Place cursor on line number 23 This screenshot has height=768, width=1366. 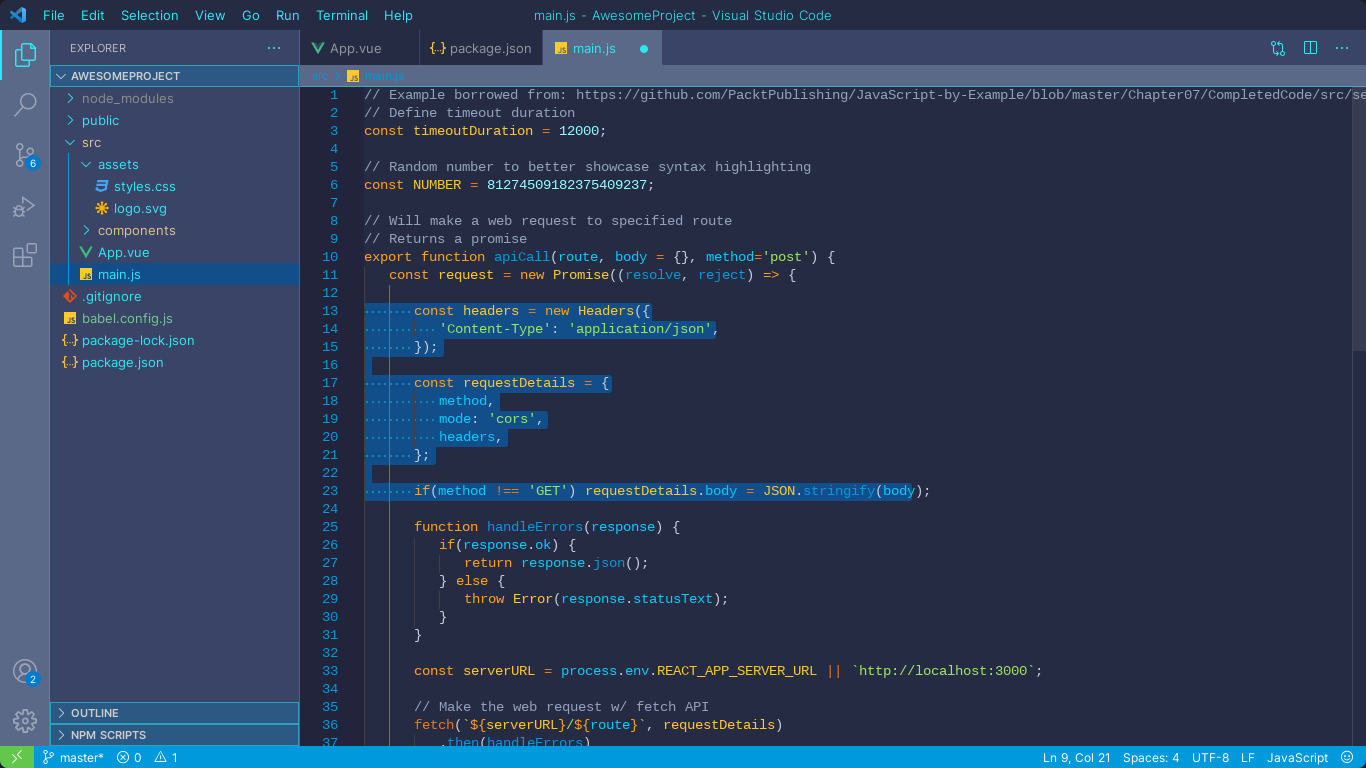coord(331,491)
